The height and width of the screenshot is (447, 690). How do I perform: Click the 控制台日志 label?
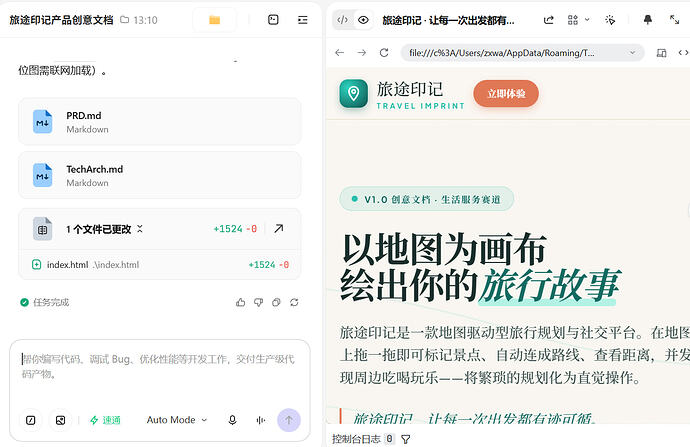pos(356,439)
